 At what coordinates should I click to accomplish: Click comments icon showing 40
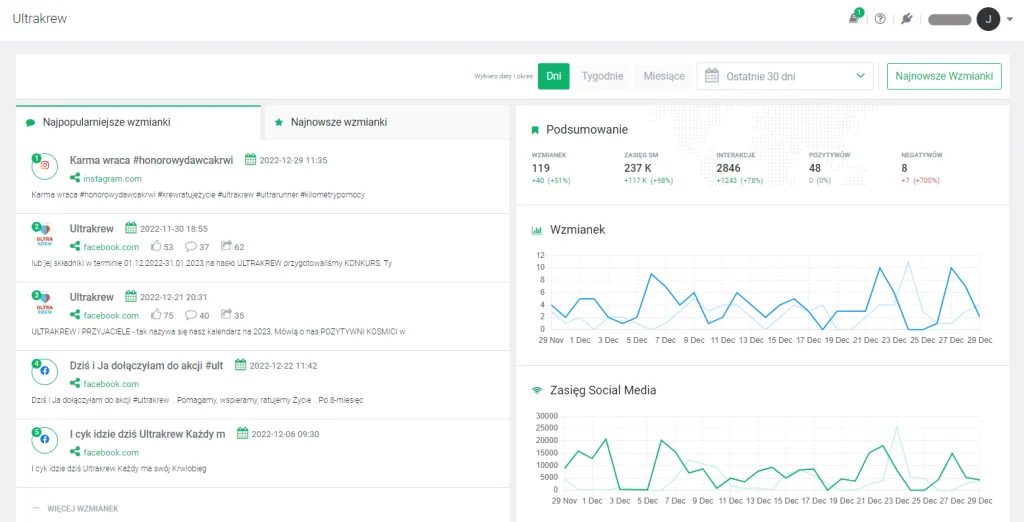click(x=191, y=315)
